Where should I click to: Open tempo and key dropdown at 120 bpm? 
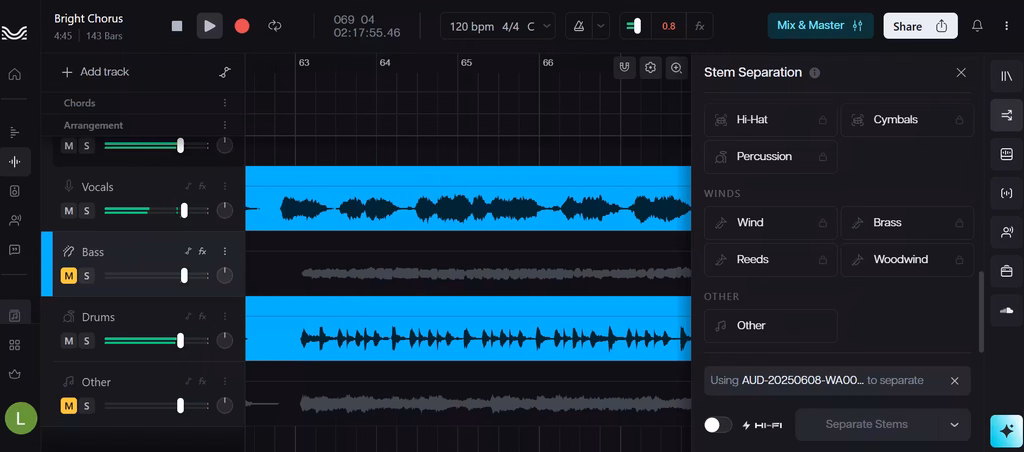[498, 26]
